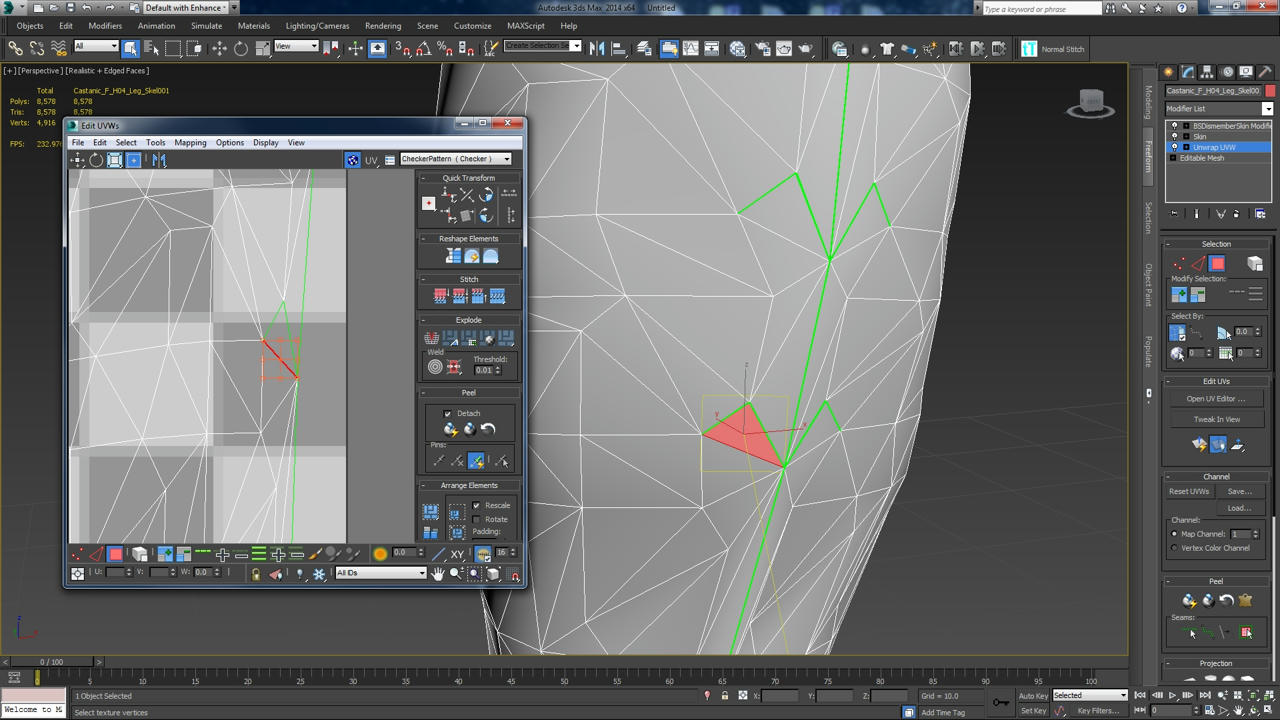This screenshot has width=1280, height=720.
Task: Select the Rotate tool in main toolbar
Action: 240,48
